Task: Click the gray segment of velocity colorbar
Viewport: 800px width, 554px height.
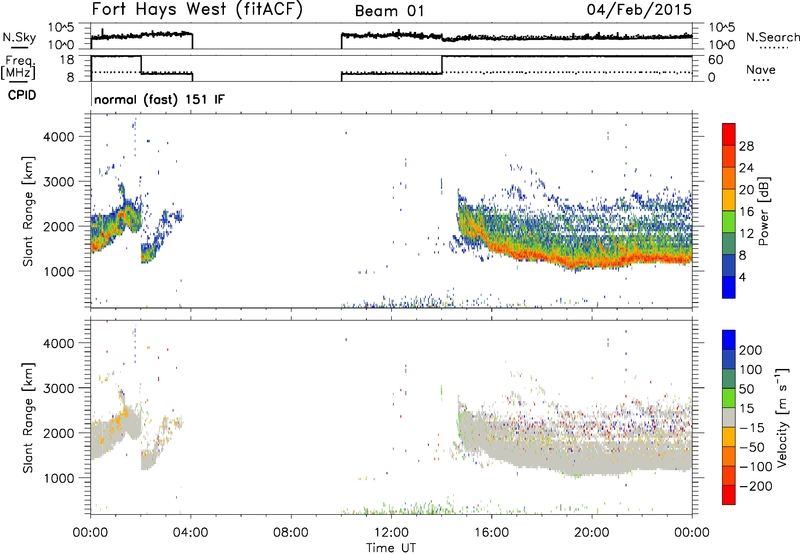Action: pos(729,418)
